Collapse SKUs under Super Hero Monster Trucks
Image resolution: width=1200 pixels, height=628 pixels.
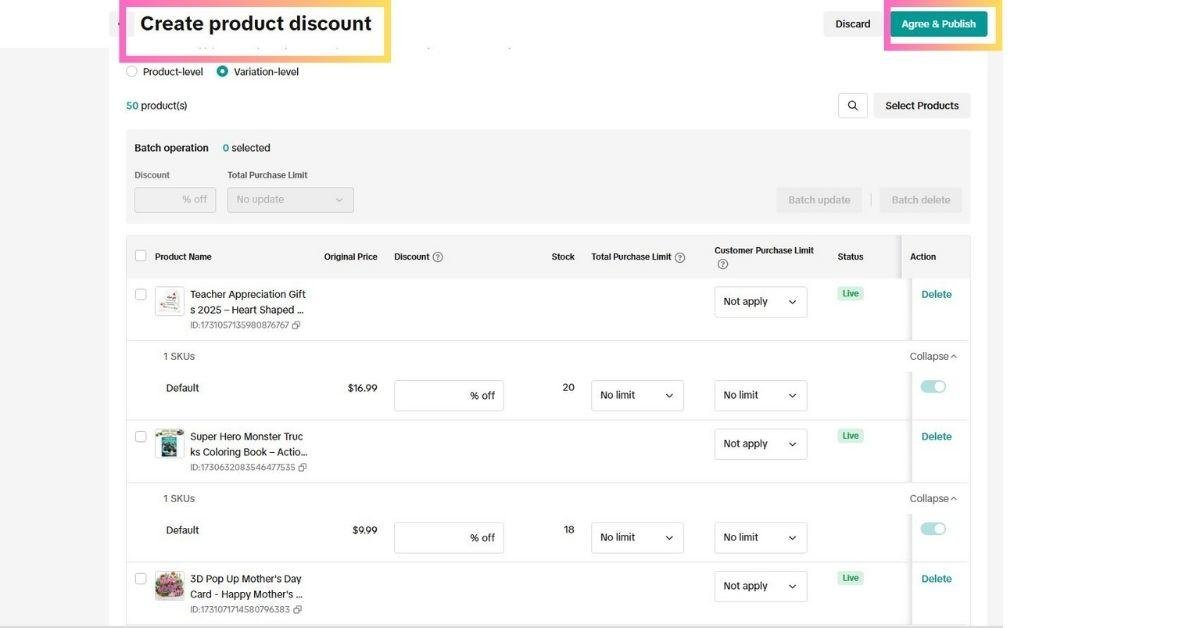point(933,498)
